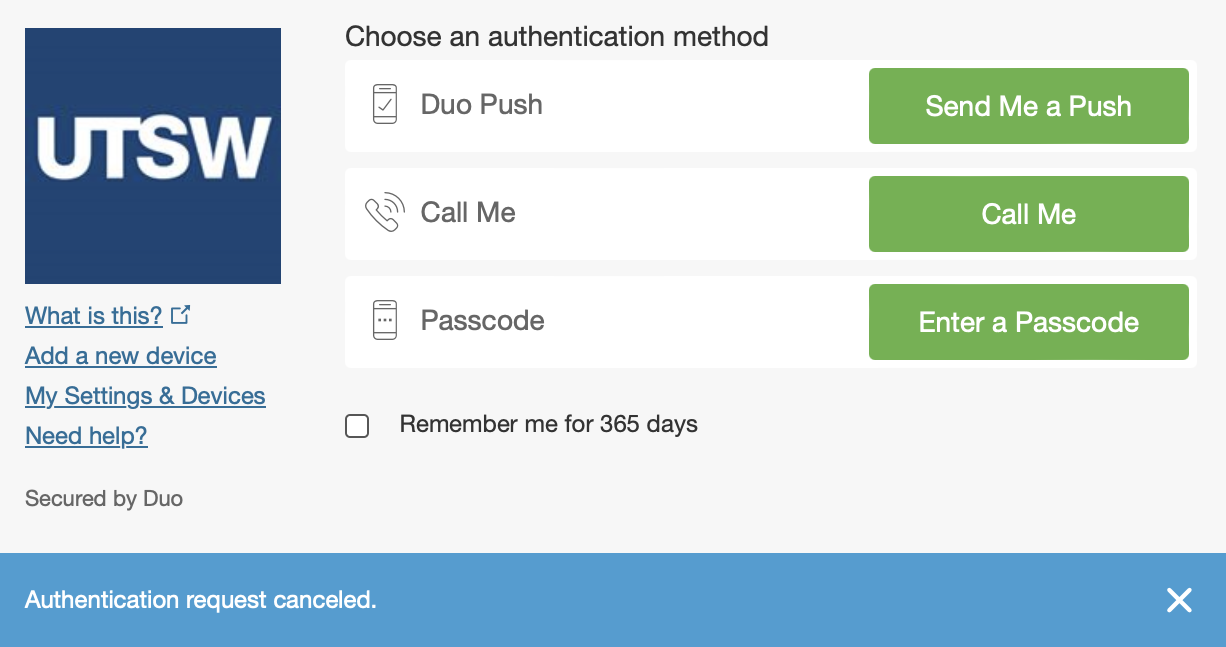Click the 'Duo Push' method label
This screenshot has width=1226, height=647.
[481, 105]
